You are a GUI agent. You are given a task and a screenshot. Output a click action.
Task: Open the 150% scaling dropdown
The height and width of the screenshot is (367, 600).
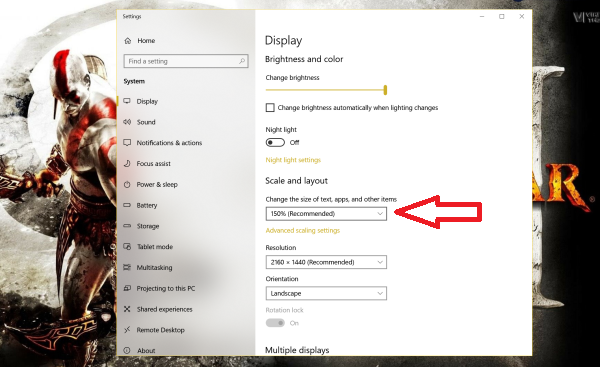(x=326, y=214)
